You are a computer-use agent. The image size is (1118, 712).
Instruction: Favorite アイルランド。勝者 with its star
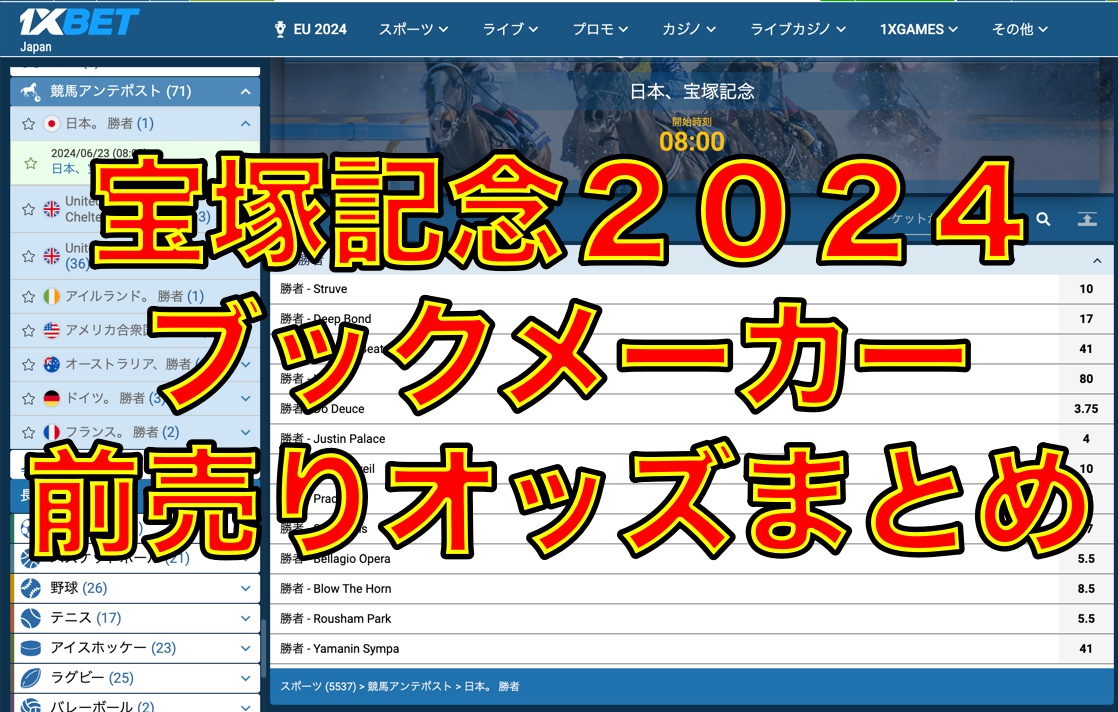coord(29,296)
